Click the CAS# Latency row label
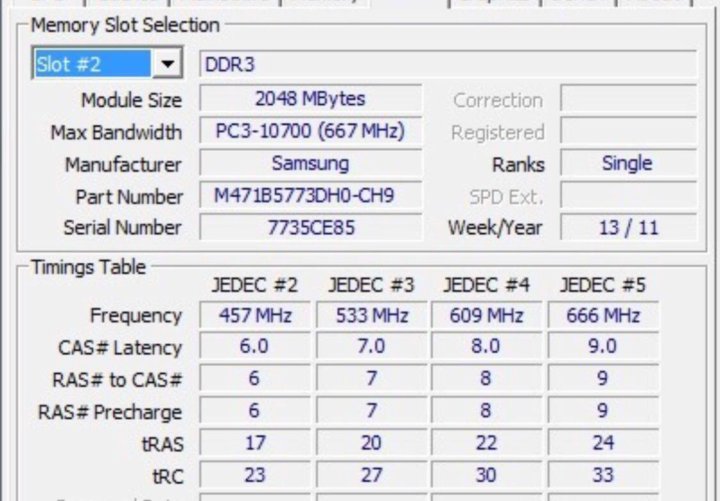720x501 pixels. [120, 348]
